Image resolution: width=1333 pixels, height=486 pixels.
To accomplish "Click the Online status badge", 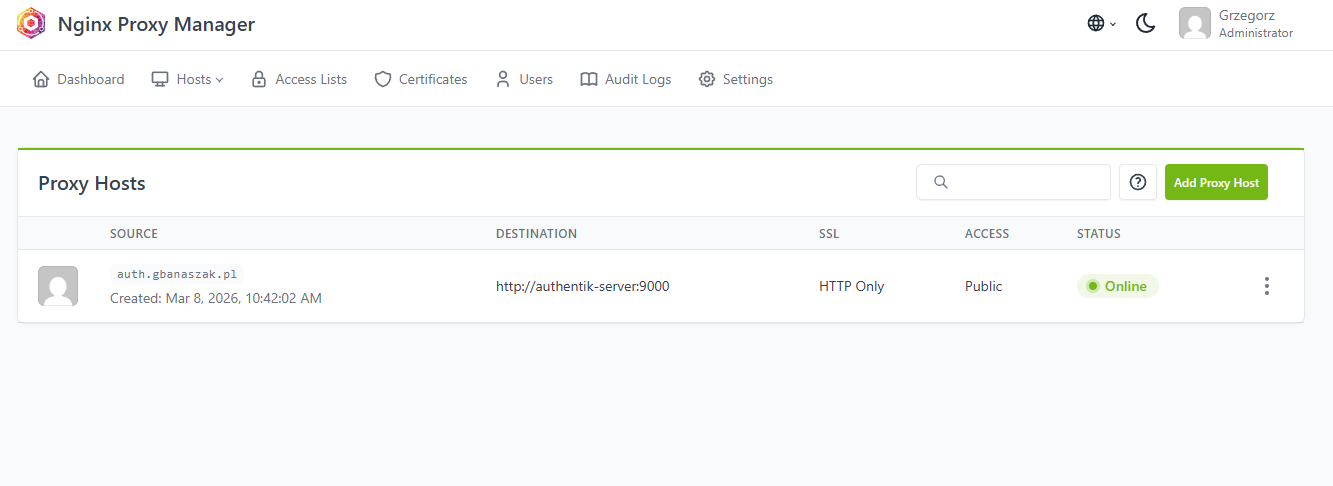I will [1117, 286].
